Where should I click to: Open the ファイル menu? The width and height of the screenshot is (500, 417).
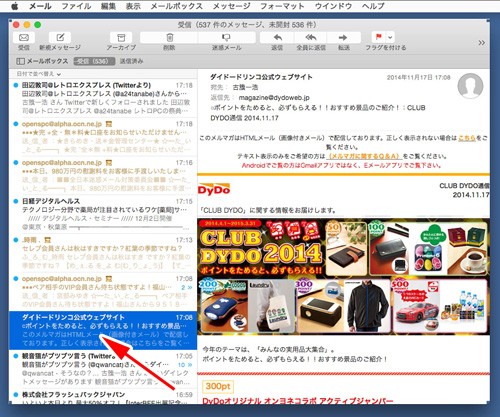76,6
